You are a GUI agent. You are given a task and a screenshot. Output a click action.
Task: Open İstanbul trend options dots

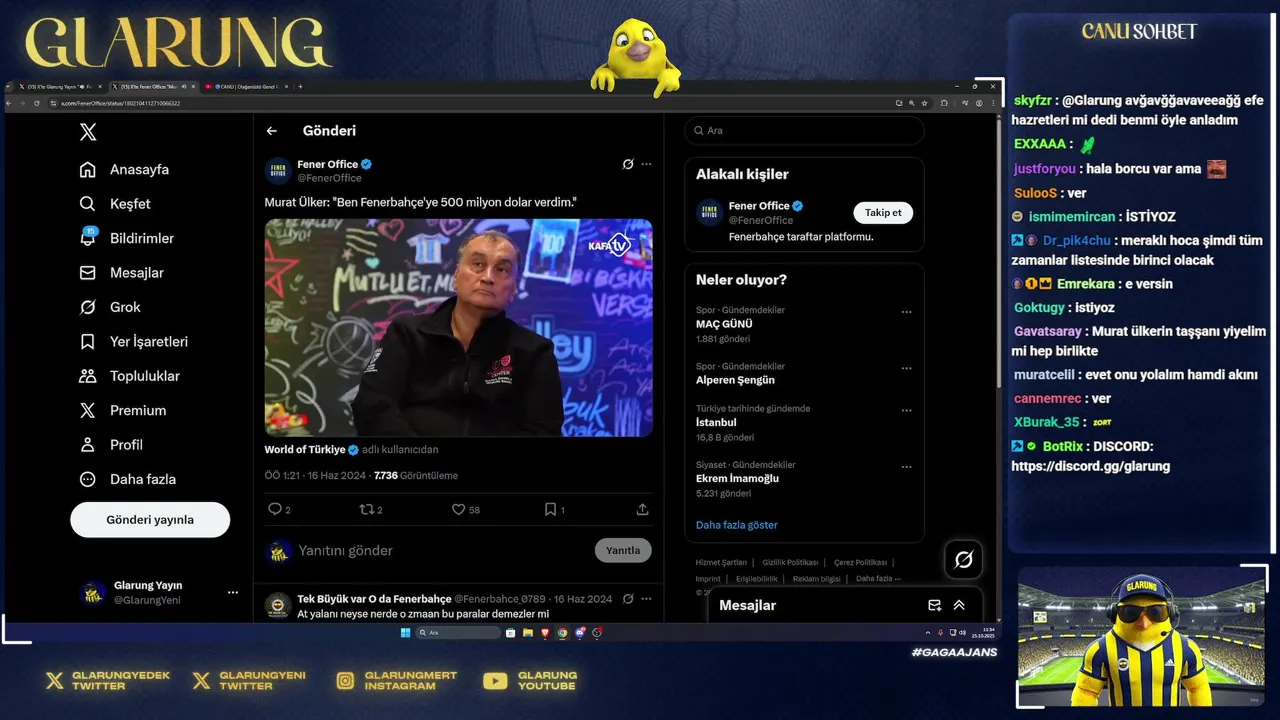pyautogui.click(x=906, y=410)
